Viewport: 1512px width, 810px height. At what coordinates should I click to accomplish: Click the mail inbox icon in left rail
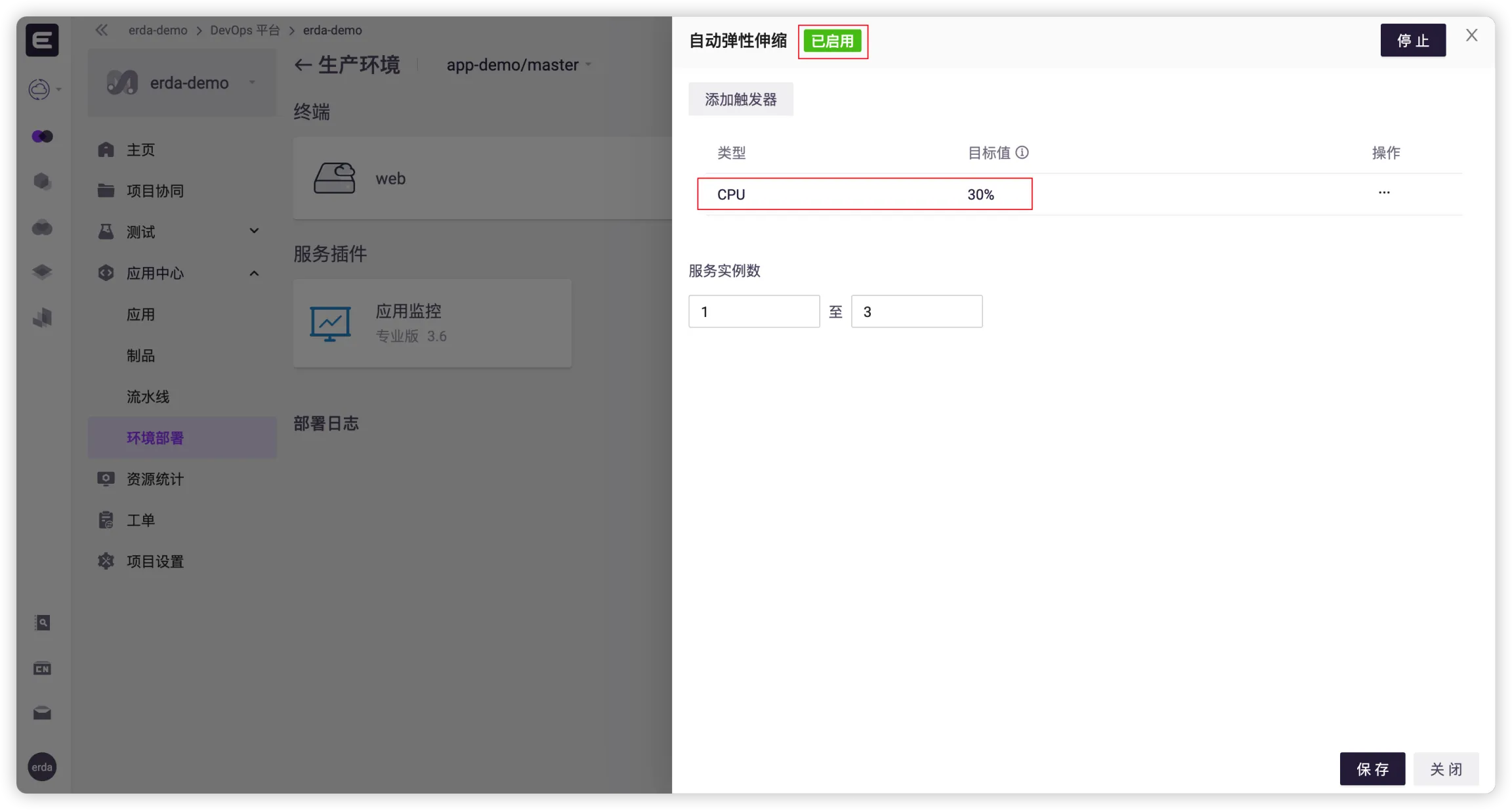click(42, 714)
